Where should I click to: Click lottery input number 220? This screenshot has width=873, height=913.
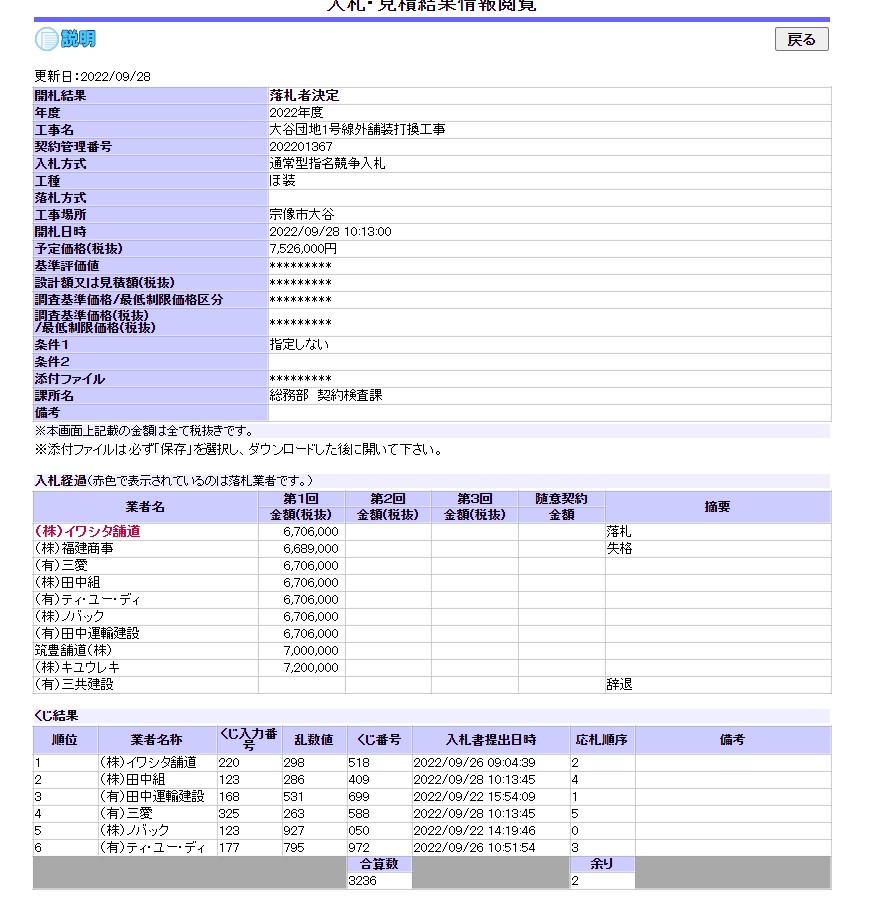click(x=229, y=763)
